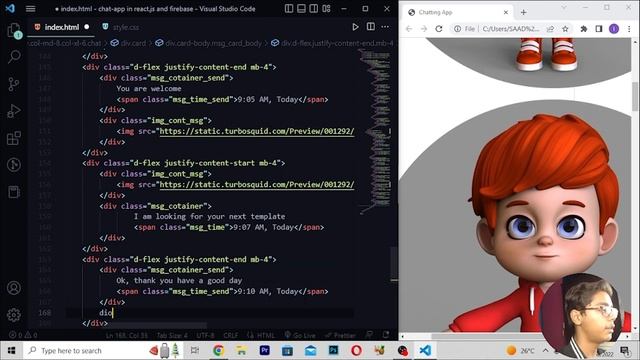Go forward in Chrome
The image size is (640, 360).
click(424, 29)
